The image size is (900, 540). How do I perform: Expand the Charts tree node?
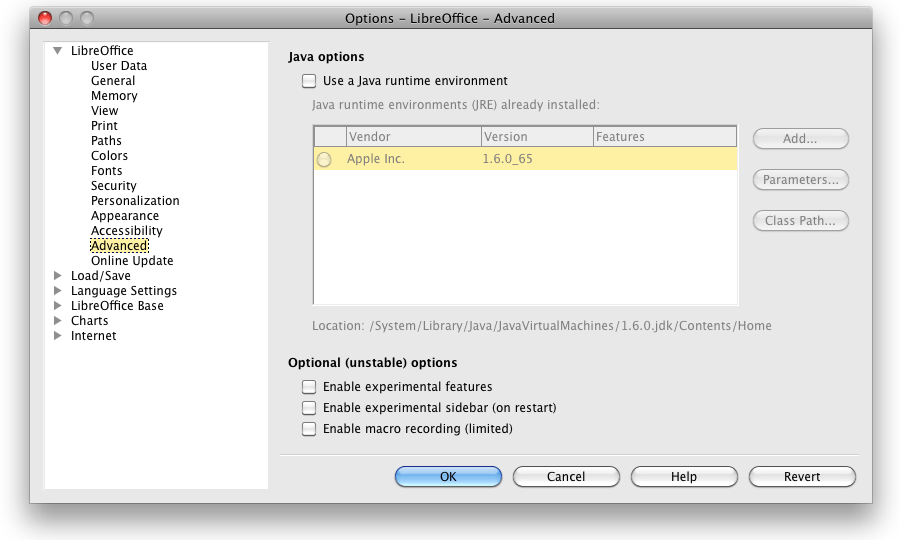point(57,320)
